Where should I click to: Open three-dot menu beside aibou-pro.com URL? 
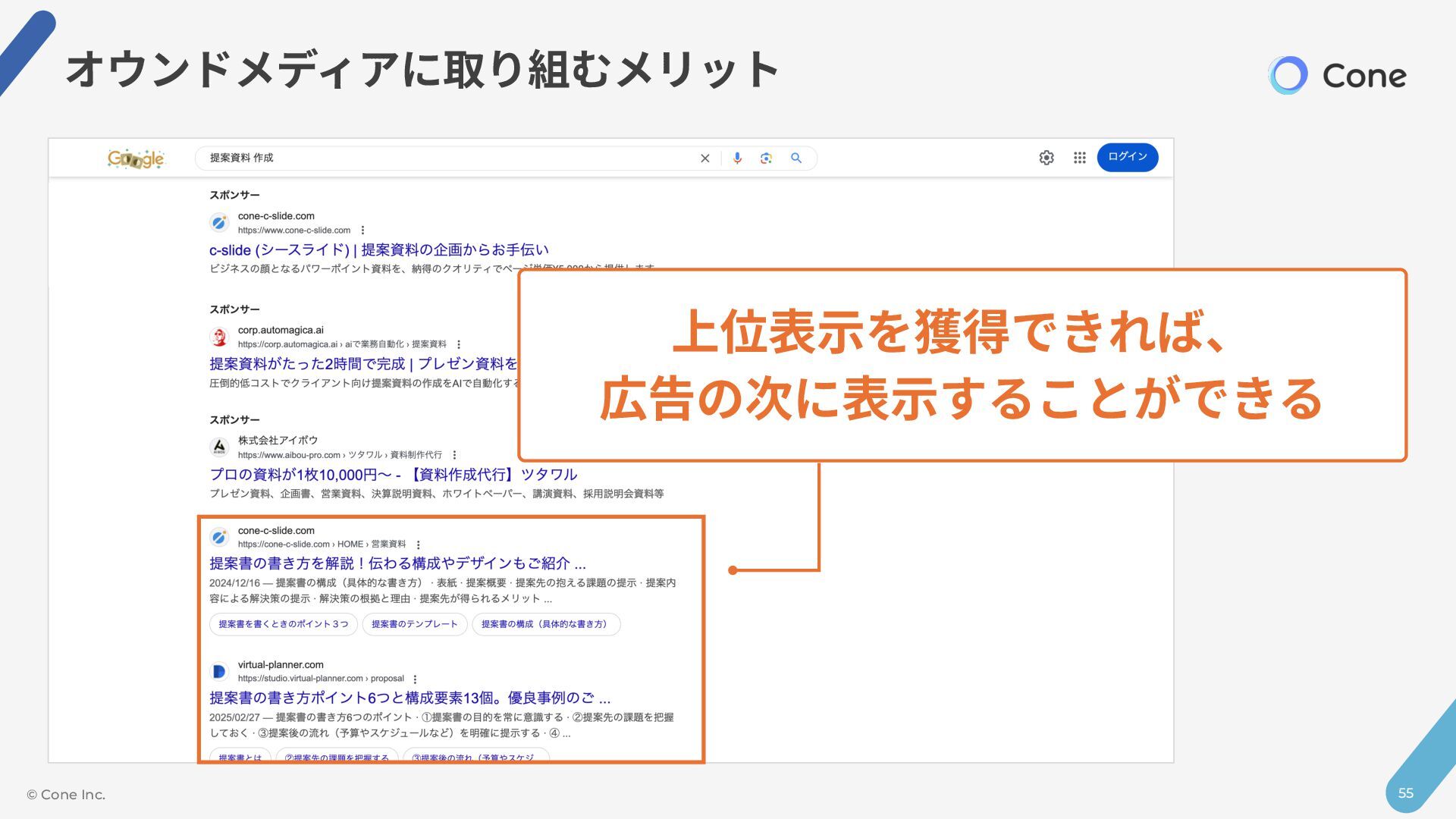(x=454, y=455)
